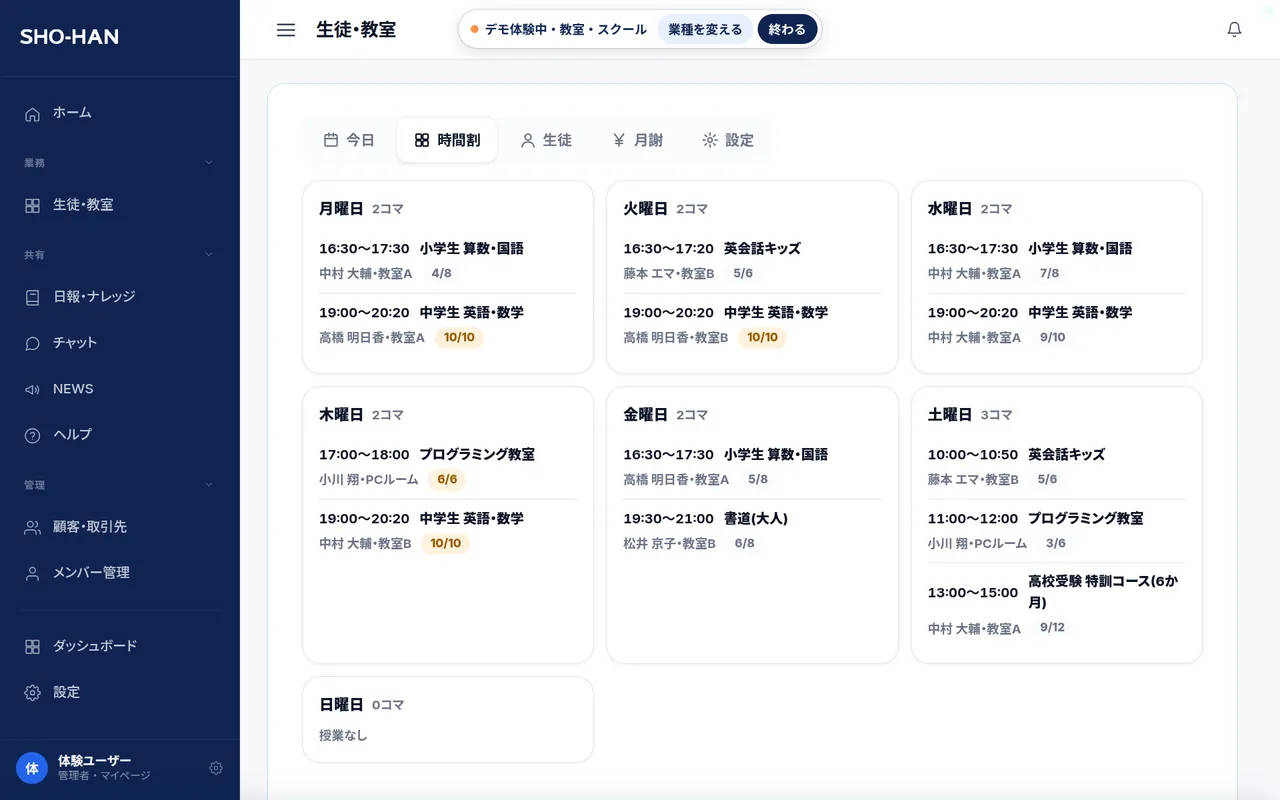The height and width of the screenshot is (800, 1280).
Task: Open the 設定 tab with sun icon
Action: [x=728, y=140]
